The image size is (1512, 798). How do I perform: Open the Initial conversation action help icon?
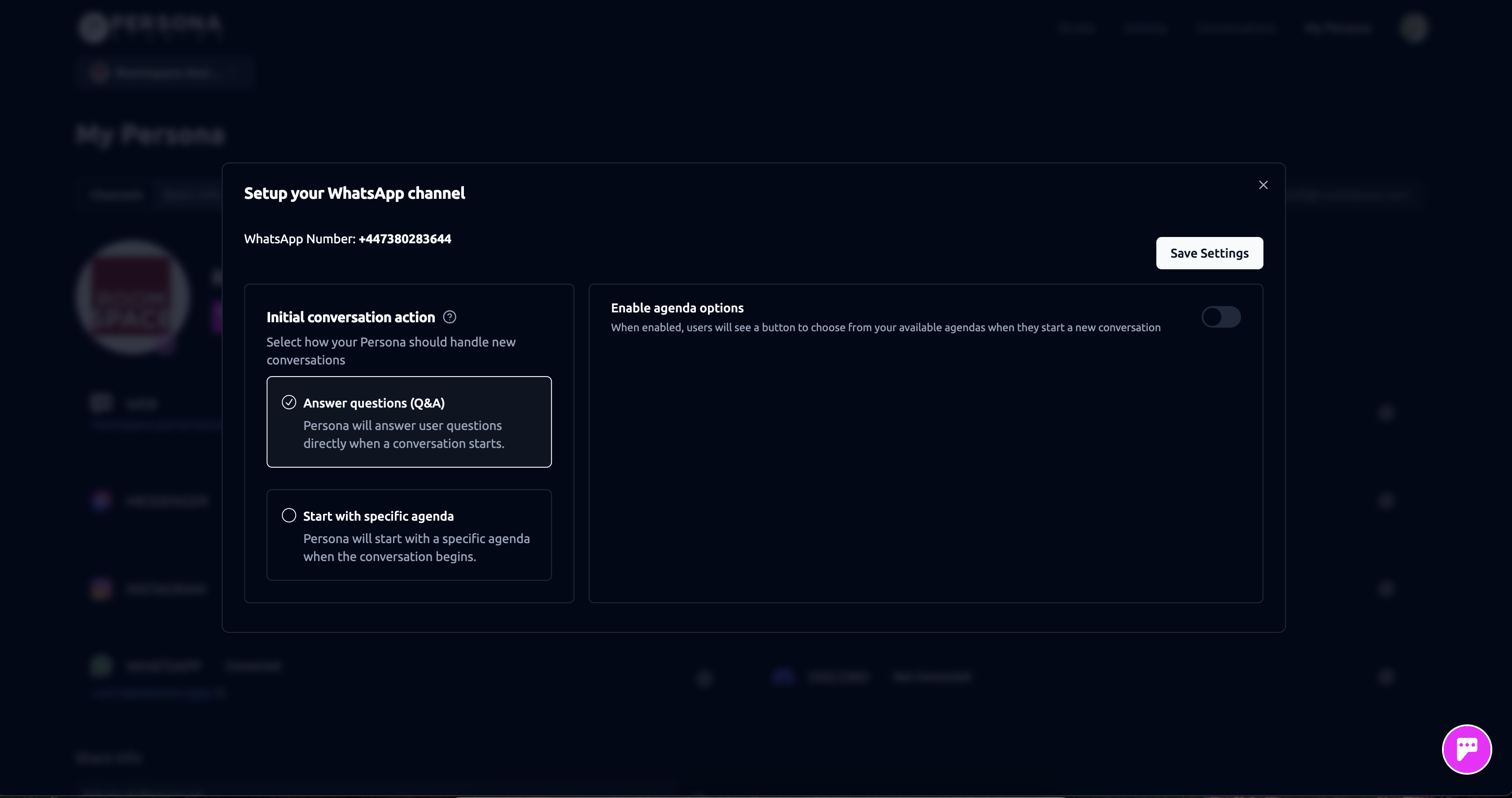tap(450, 317)
